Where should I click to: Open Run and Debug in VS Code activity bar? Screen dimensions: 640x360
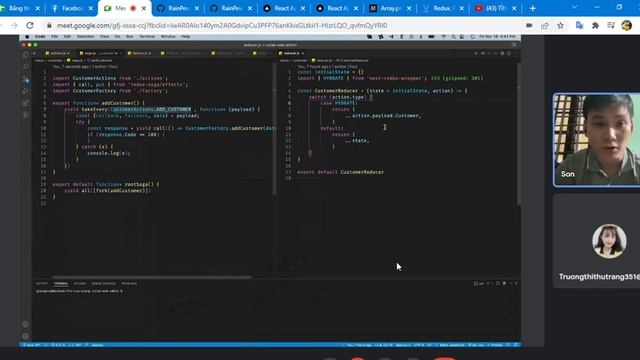tap(25, 91)
